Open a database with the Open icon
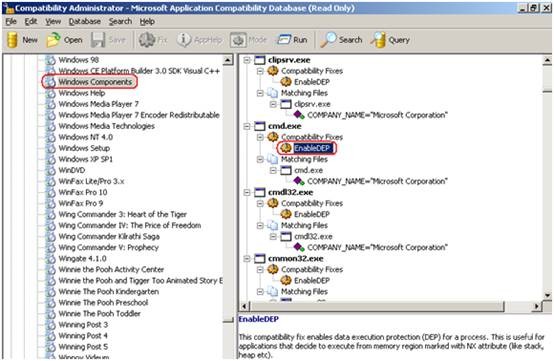Image resolution: width=554 pixels, height=361 pixels. (53, 40)
